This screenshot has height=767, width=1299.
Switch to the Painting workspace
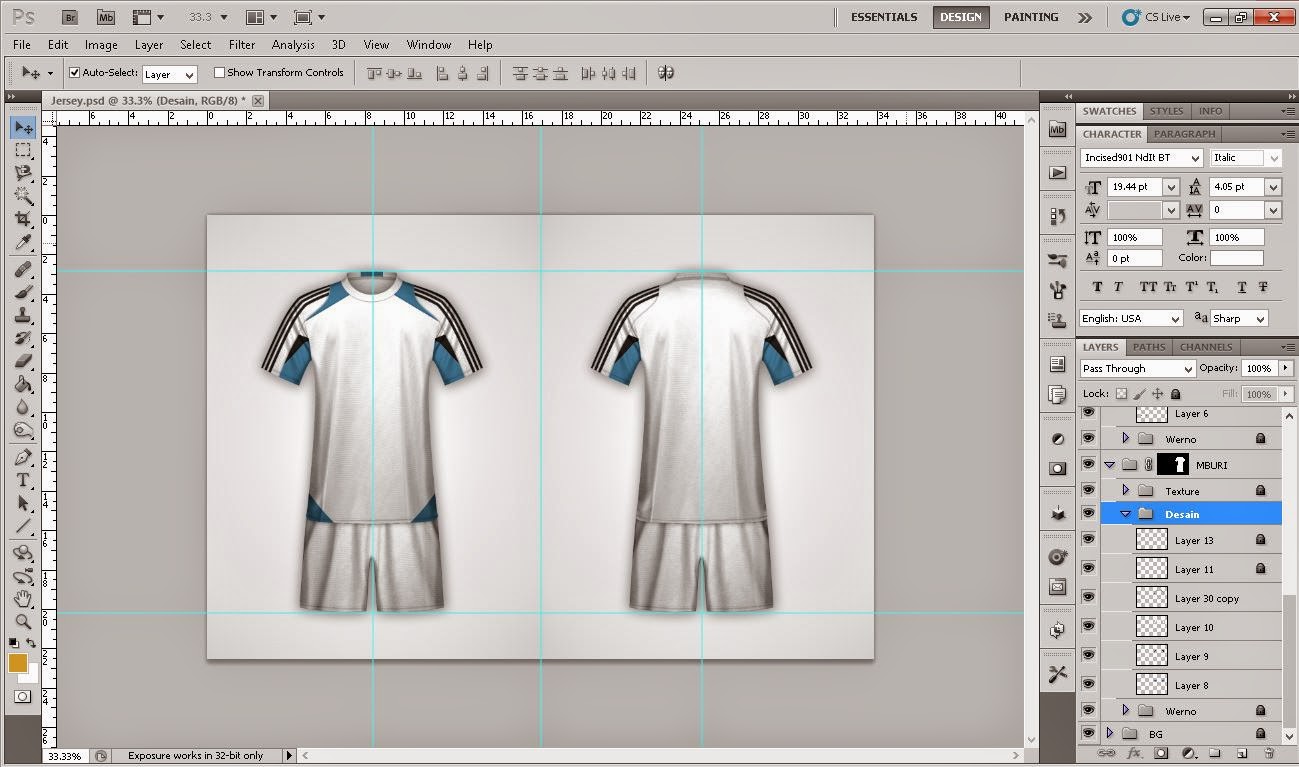tap(1031, 17)
